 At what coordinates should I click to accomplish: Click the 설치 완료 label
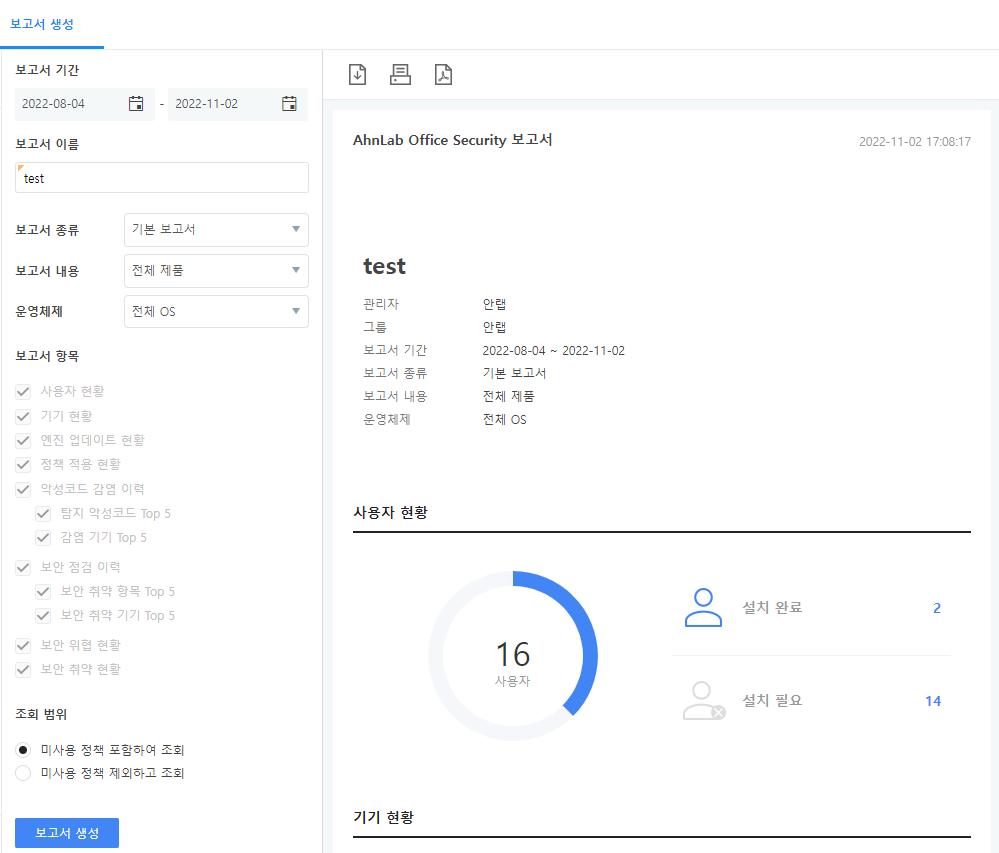point(772,608)
